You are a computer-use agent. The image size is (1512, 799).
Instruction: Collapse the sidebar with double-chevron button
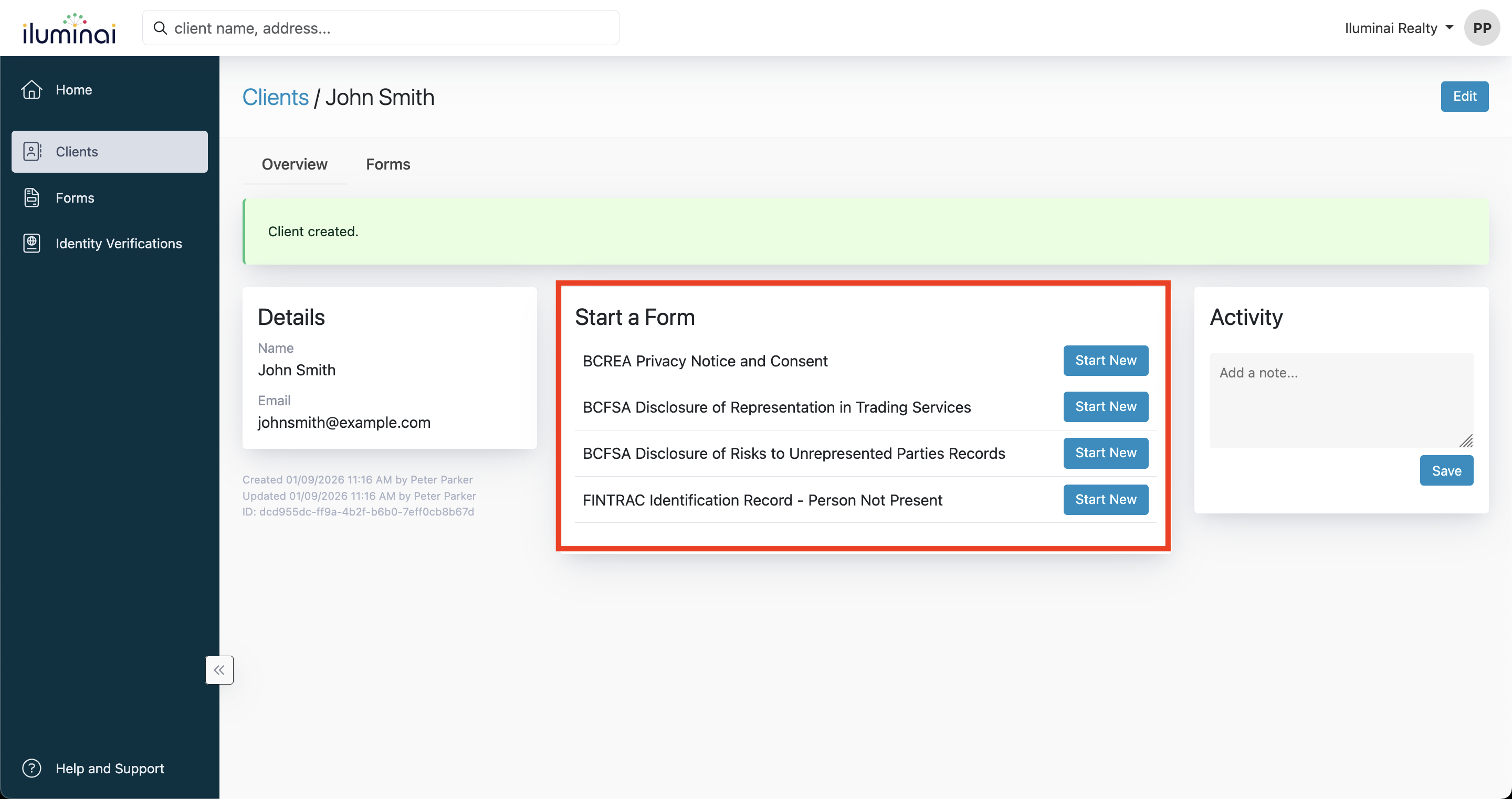pyautogui.click(x=219, y=670)
